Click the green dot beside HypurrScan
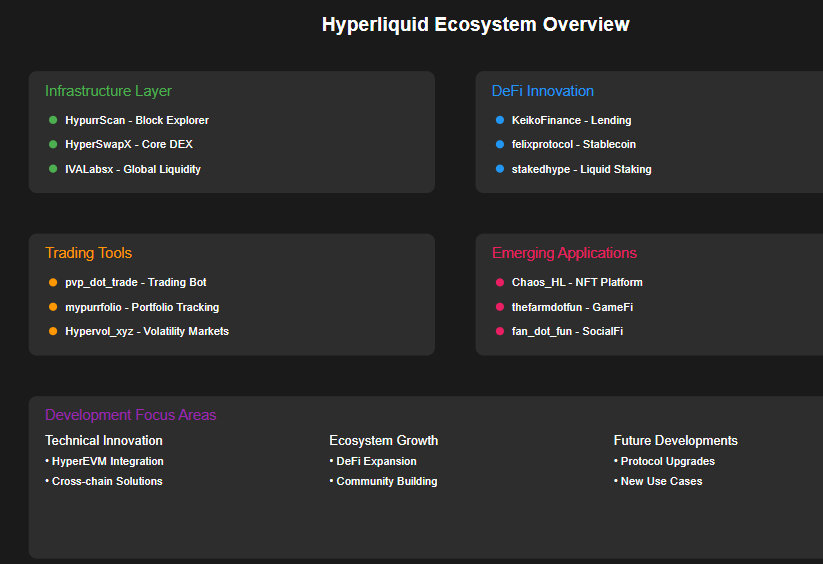 [53, 120]
